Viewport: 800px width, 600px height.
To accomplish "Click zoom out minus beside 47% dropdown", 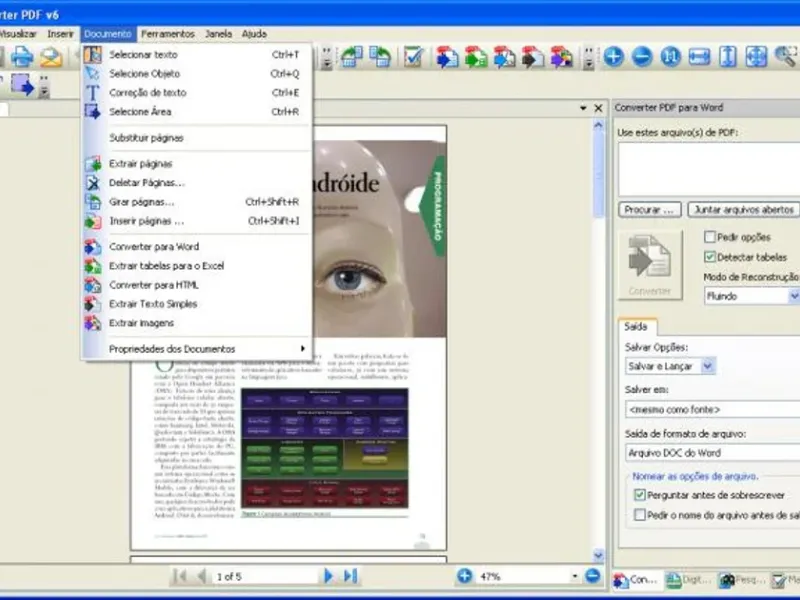I will click(x=592, y=576).
